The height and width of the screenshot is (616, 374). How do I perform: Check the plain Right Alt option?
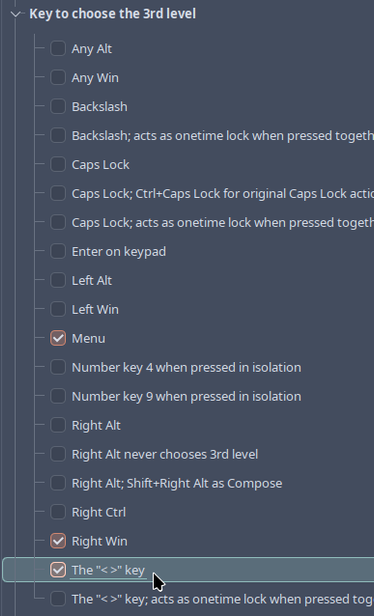click(x=58, y=425)
